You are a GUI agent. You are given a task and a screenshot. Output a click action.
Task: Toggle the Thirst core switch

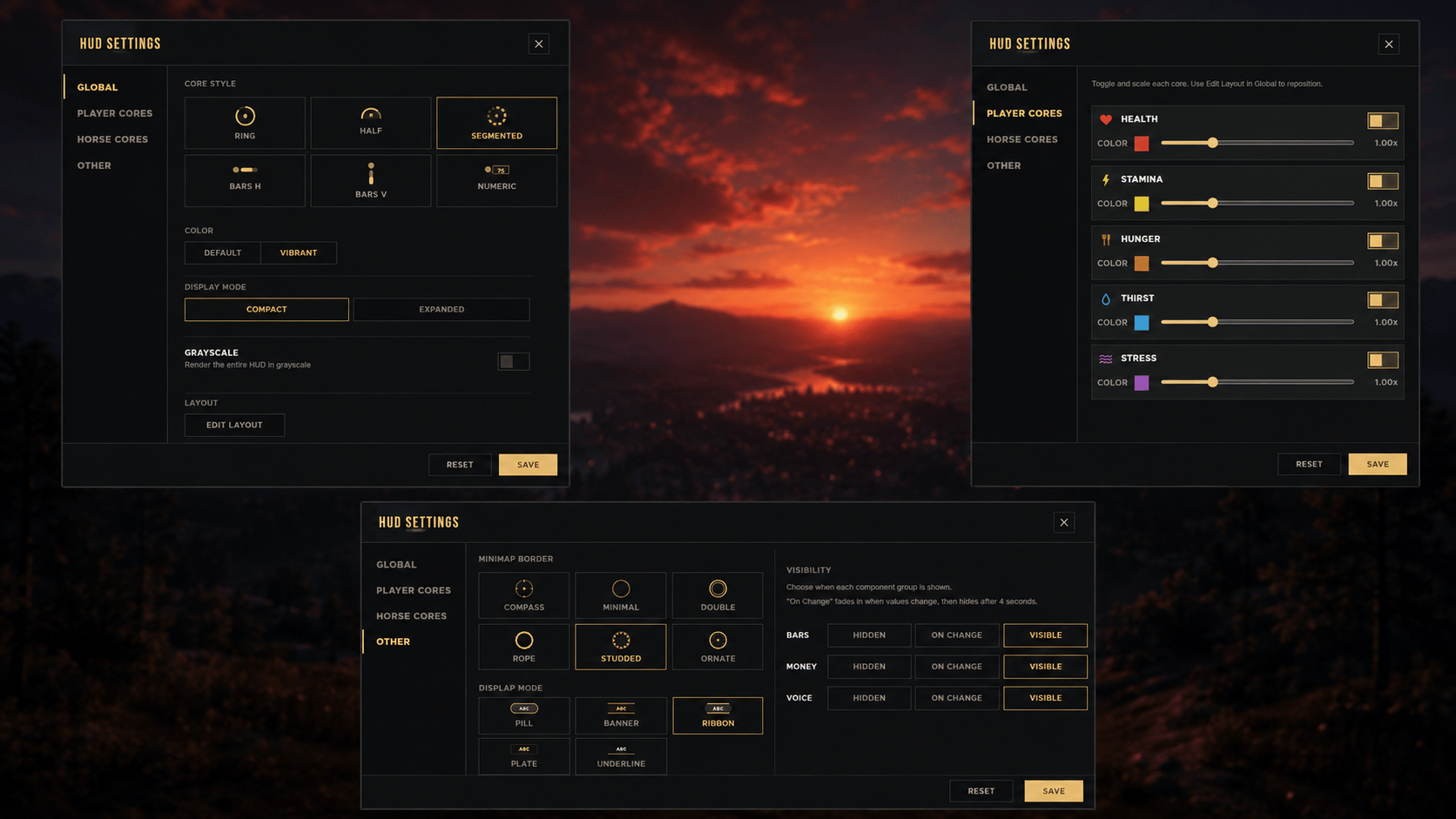[x=1383, y=299]
